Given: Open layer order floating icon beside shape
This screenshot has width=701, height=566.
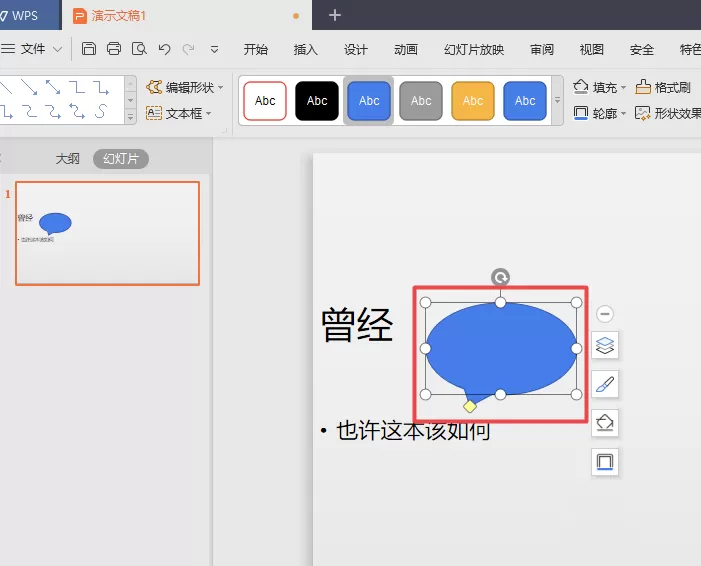Looking at the screenshot, I should click(605, 345).
